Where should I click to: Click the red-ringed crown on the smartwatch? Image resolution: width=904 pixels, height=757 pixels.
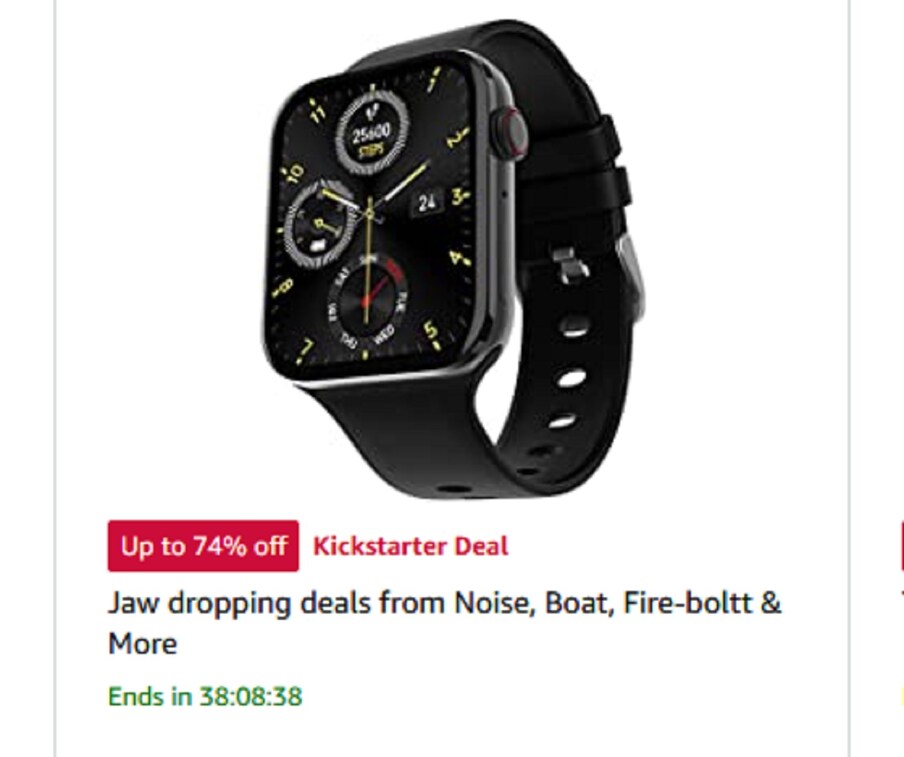coord(509,132)
